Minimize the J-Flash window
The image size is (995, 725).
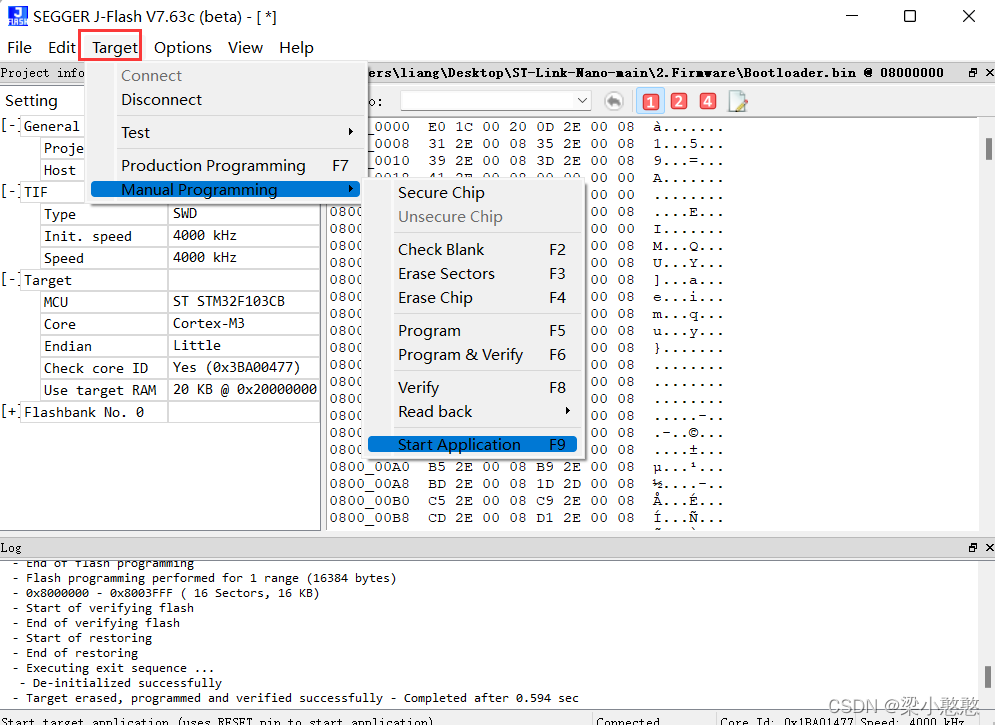pyautogui.click(x=852, y=16)
